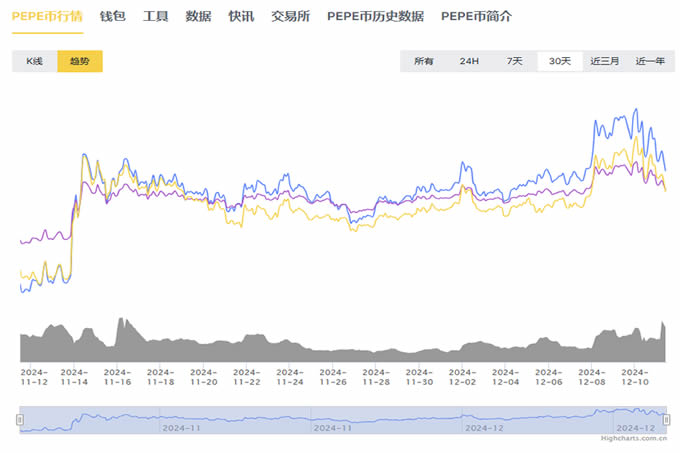Click the navigator selected range area

coord(343,420)
